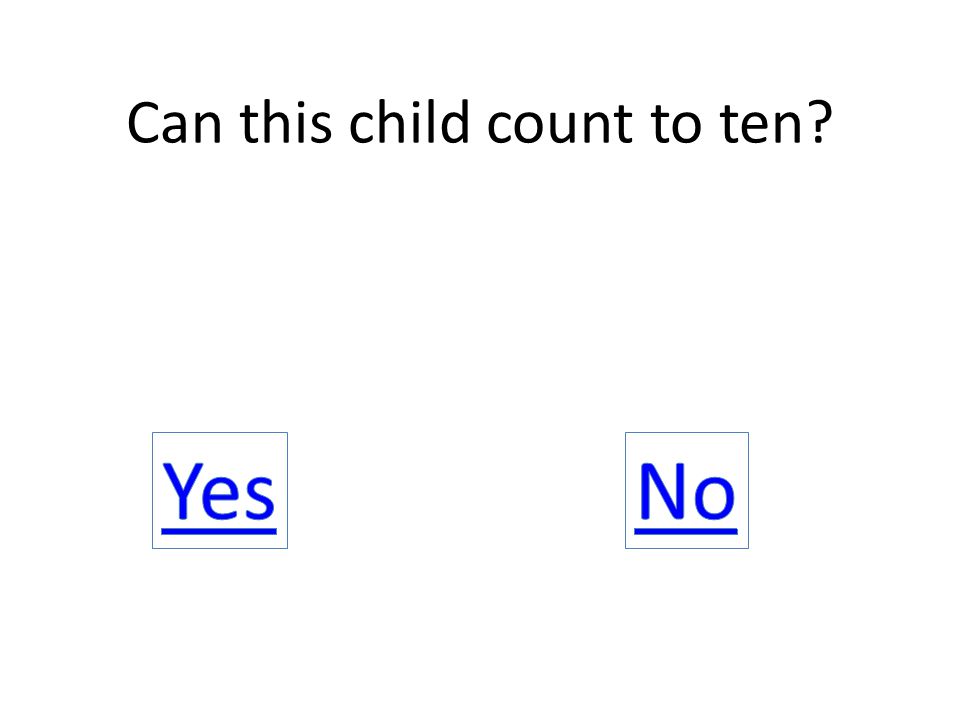Click the word 'child' in the question
Image resolution: width=960 pixels, height=720 pixels.
409,122
